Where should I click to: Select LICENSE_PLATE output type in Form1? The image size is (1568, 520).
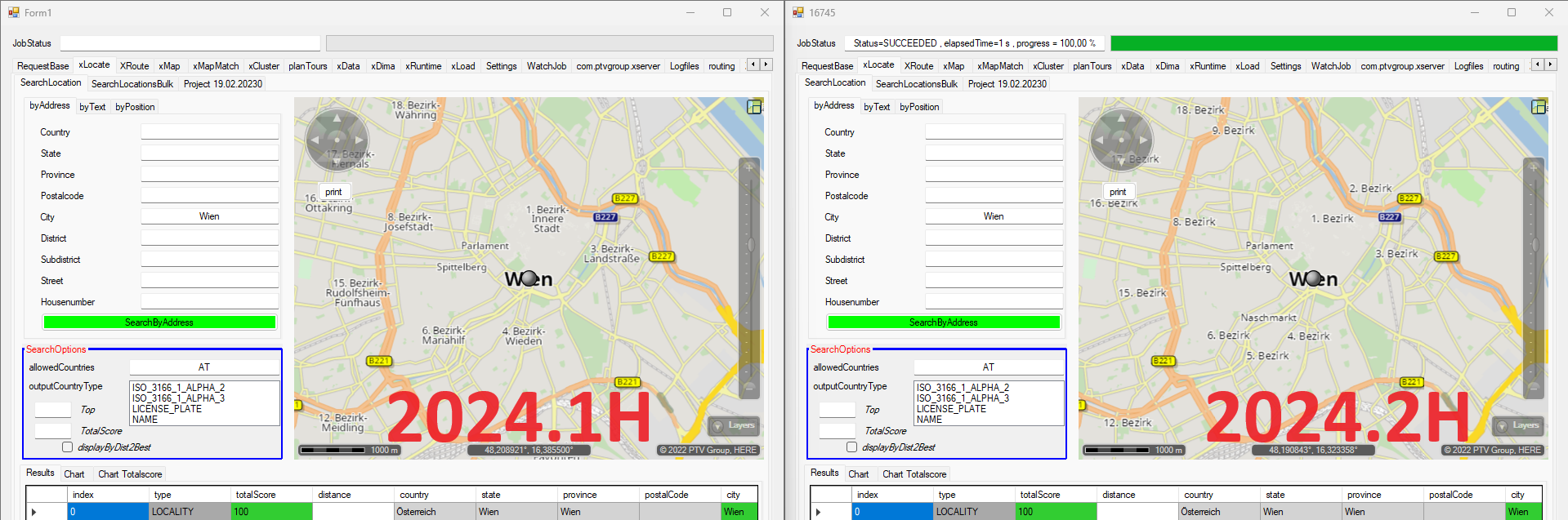[x=168, y=409]
